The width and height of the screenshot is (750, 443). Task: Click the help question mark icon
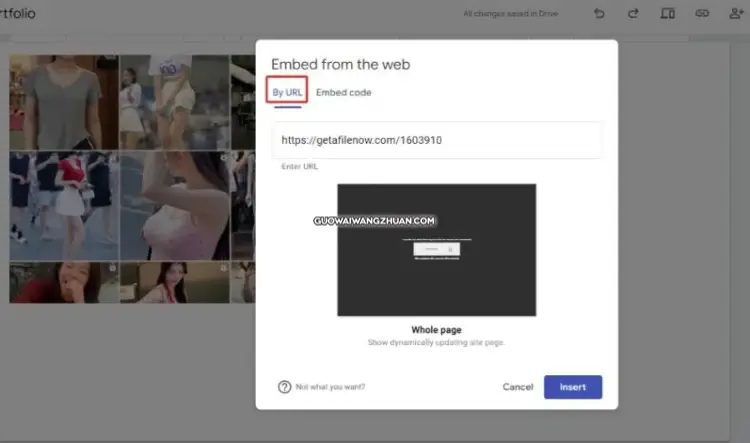[x=284, y=387]
